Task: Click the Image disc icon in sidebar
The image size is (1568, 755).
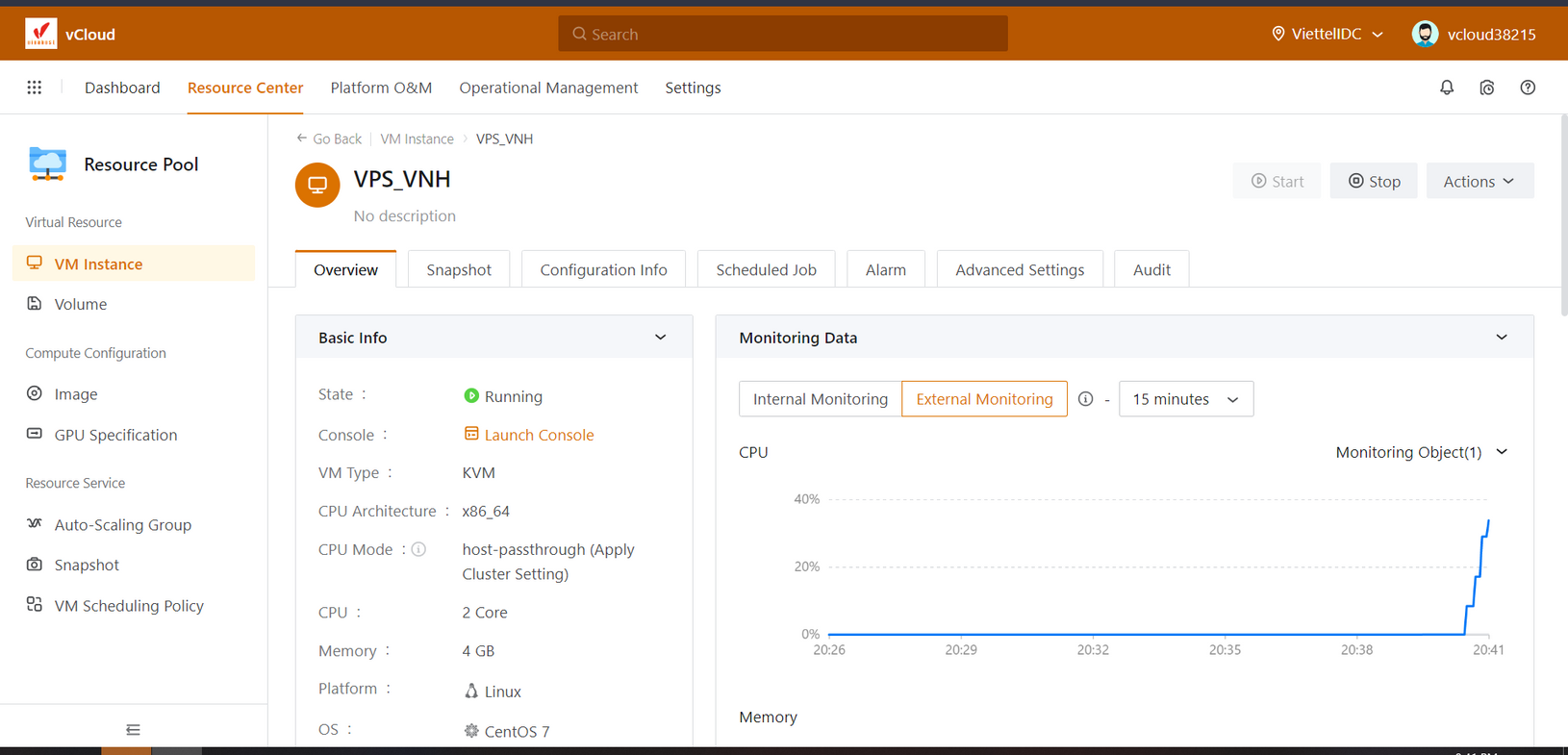Action: point(35,393)
